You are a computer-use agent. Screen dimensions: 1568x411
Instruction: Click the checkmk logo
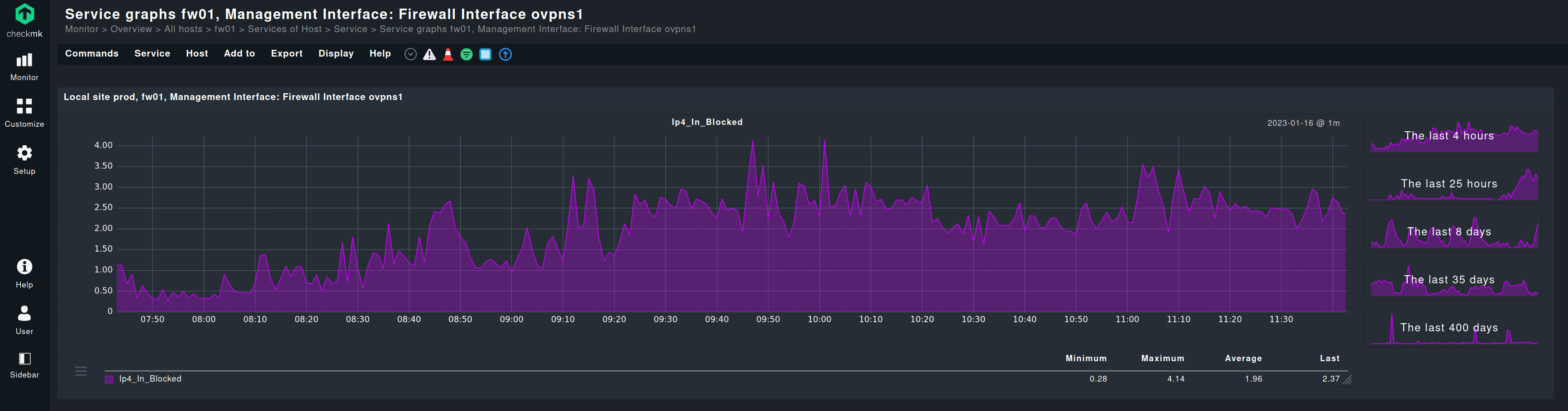tap(24, 20)
